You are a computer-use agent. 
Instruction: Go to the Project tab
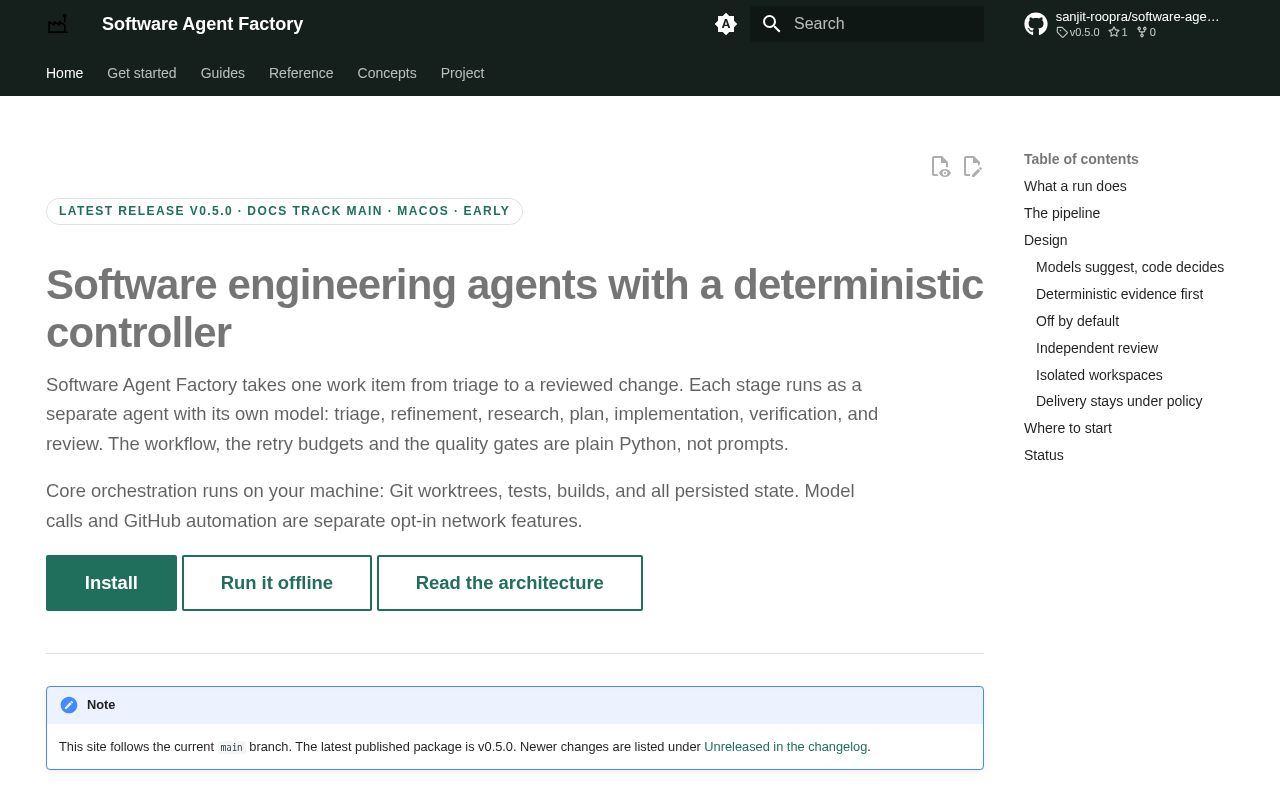463,73
